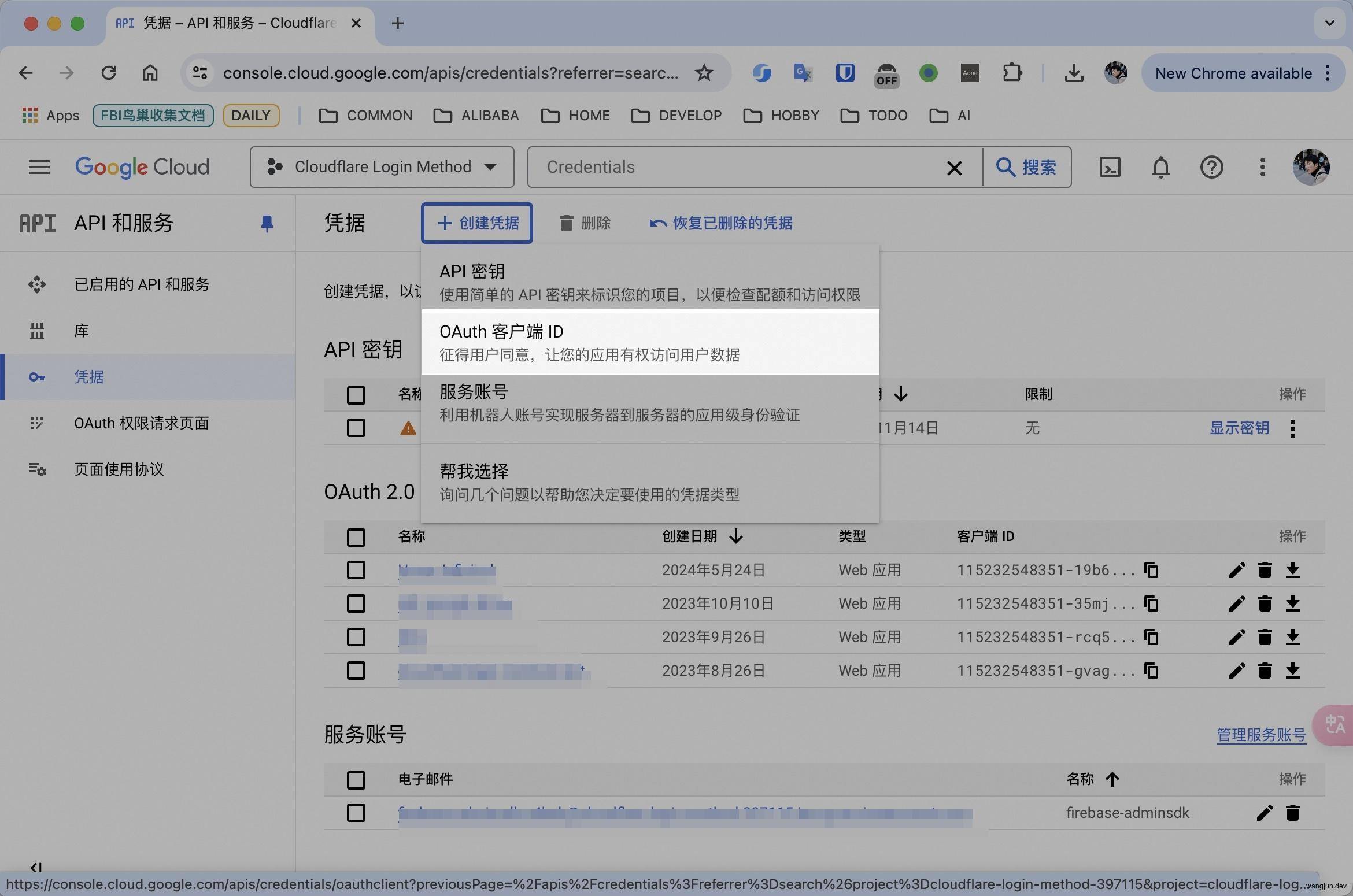This screenshot has width=1353, height=896.
Task: Choose API 密钥 from the create menu
Action: click(x=650, y=283)
